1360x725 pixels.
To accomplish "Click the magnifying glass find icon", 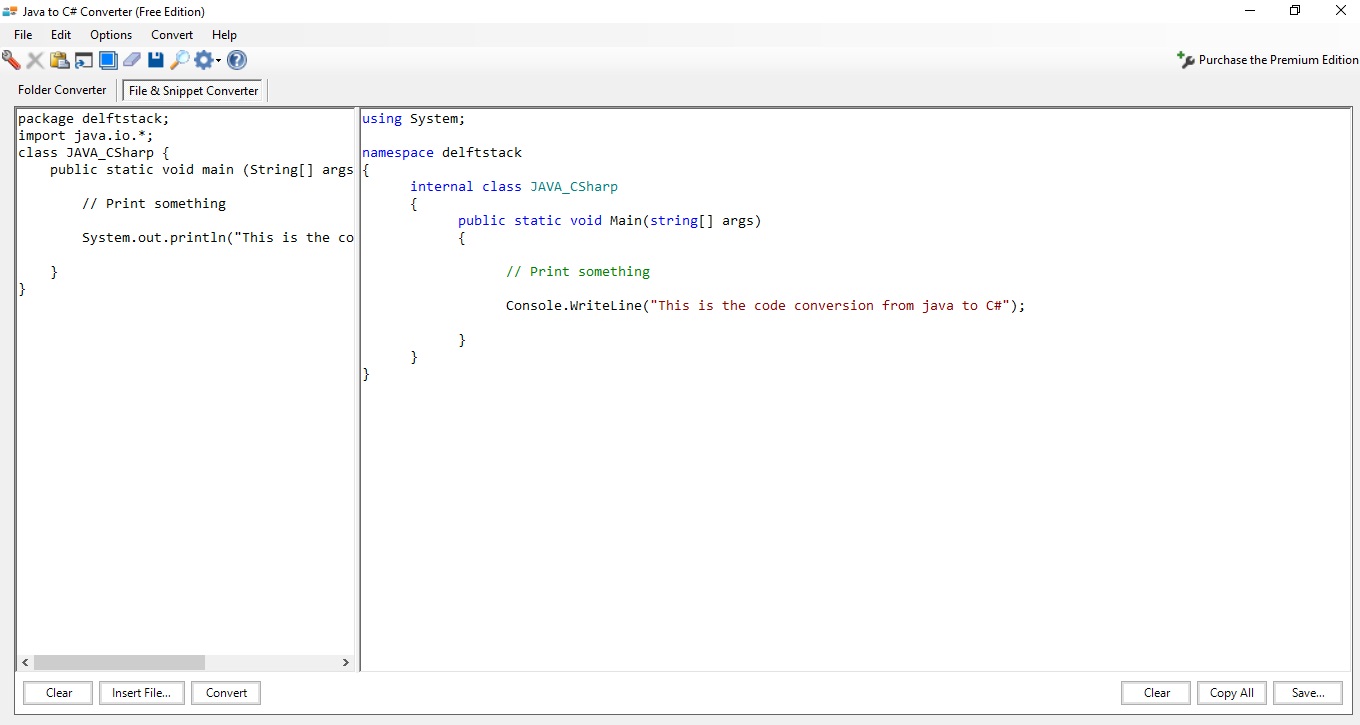I will 180,60.
